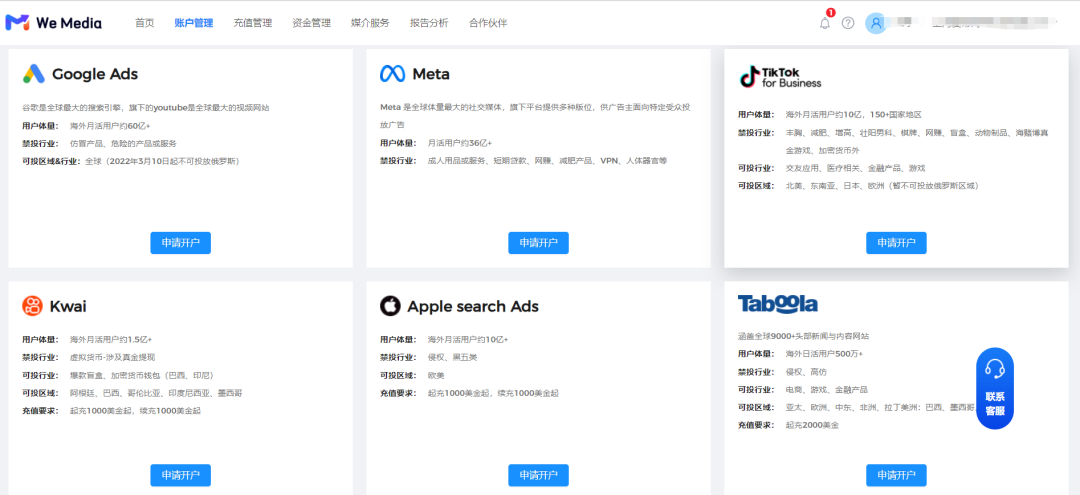Click the Apple card text 欧美

pos(436,375)
